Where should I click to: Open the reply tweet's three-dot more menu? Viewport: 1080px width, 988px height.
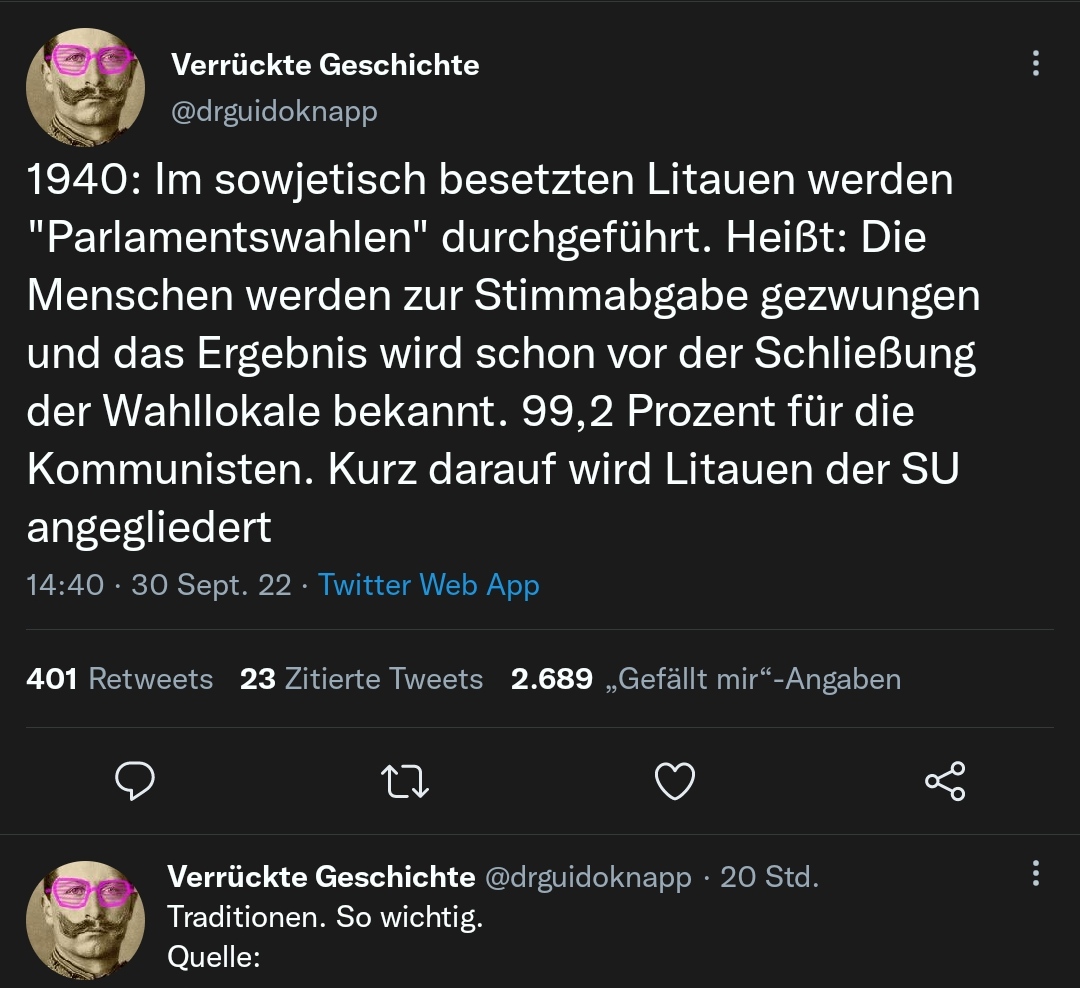(1035, 874)
